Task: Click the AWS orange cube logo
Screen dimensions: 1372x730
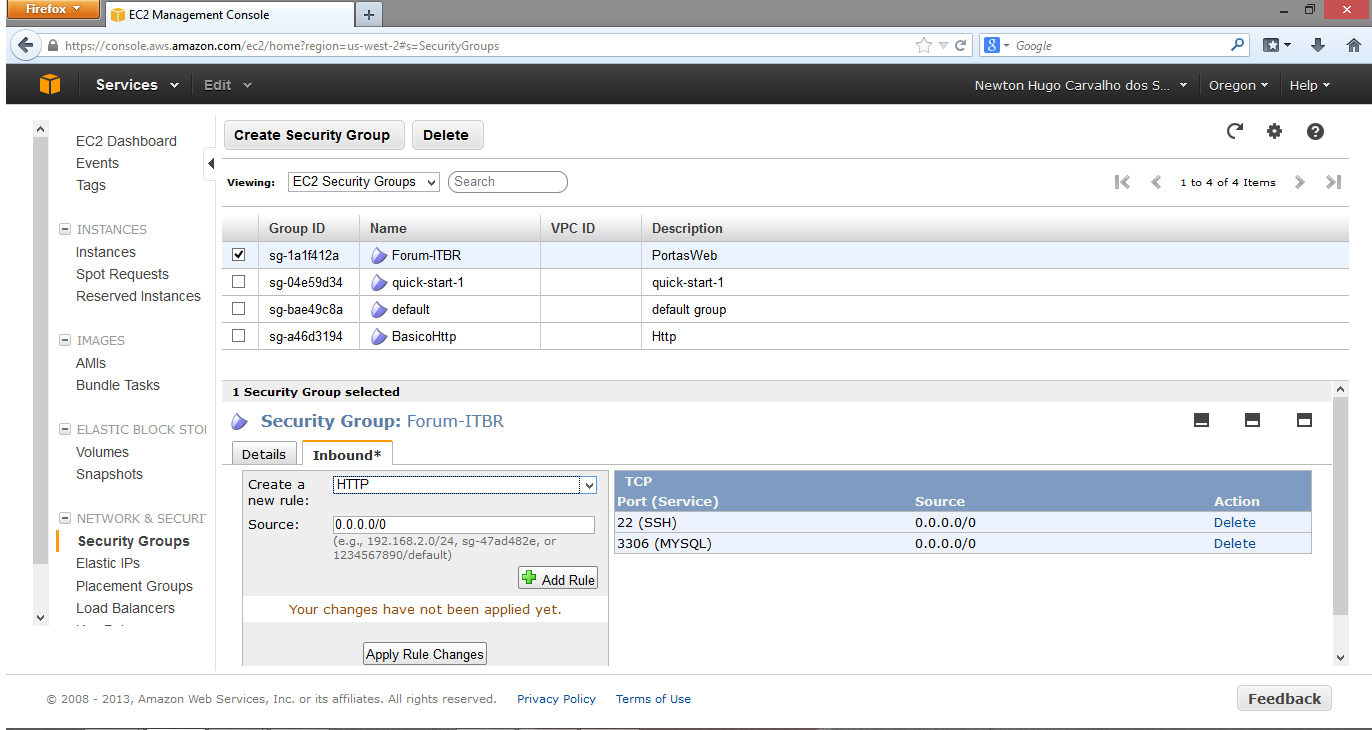Action: point(50,85)
